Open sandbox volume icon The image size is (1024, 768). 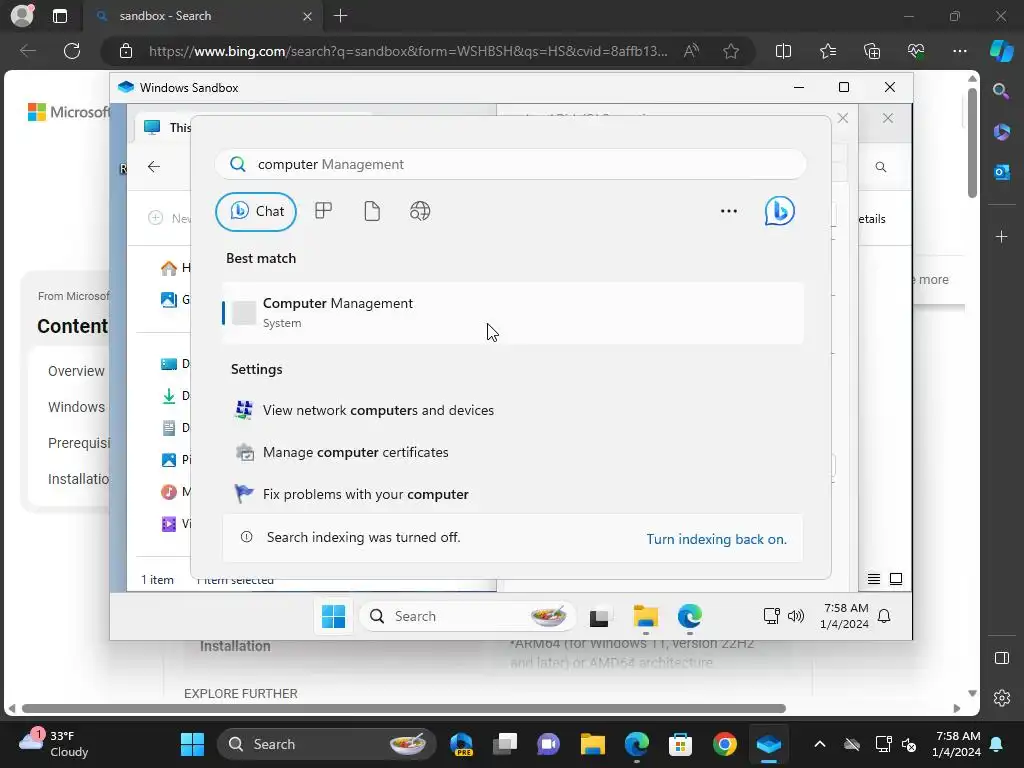pos(795,616)
